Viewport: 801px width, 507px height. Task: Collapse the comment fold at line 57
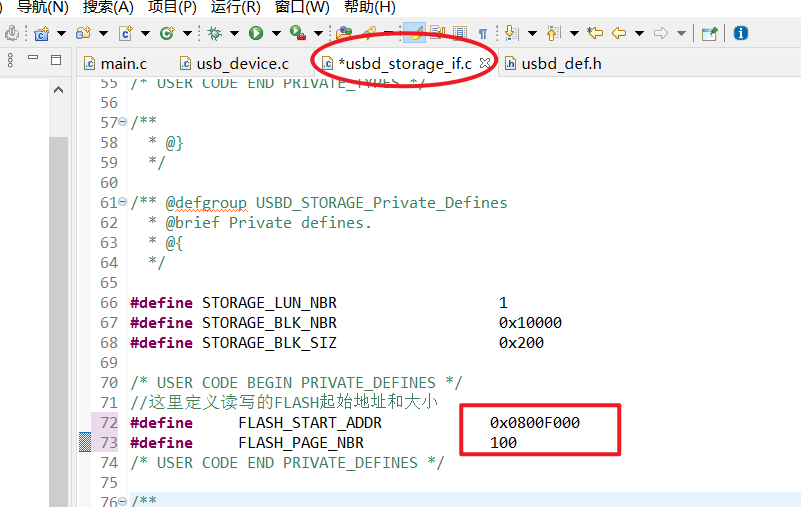(x=123, y=122)
